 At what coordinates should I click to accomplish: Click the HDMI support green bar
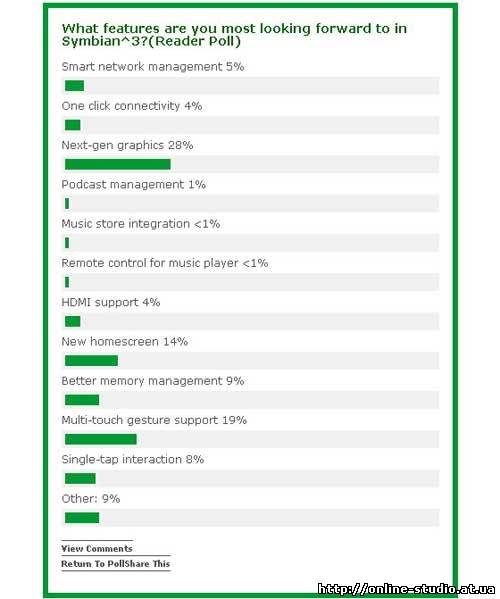(x=73, y=321)
